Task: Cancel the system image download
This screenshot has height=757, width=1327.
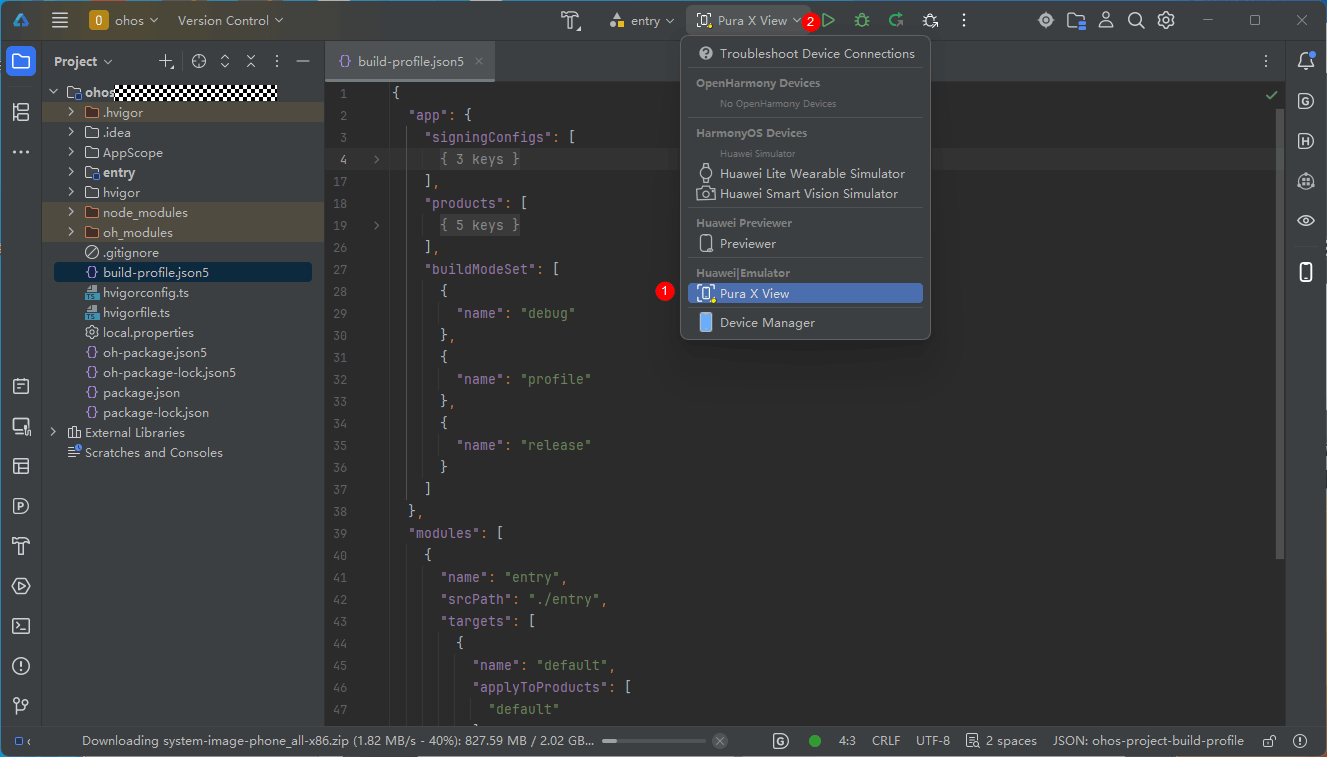Action: (719, 741)
